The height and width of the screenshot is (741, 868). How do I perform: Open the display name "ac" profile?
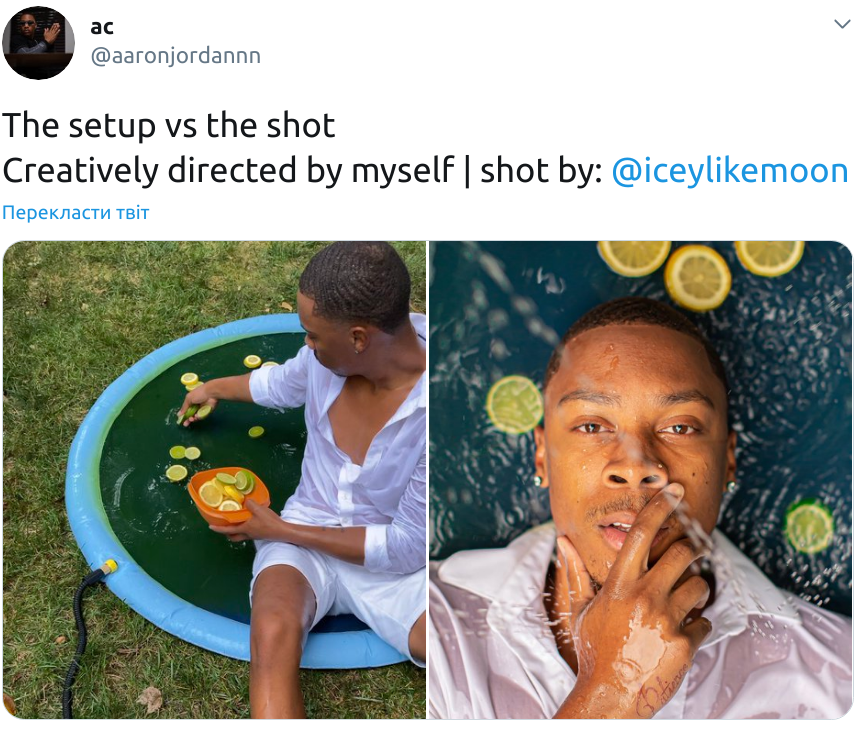tap(102, 27)
